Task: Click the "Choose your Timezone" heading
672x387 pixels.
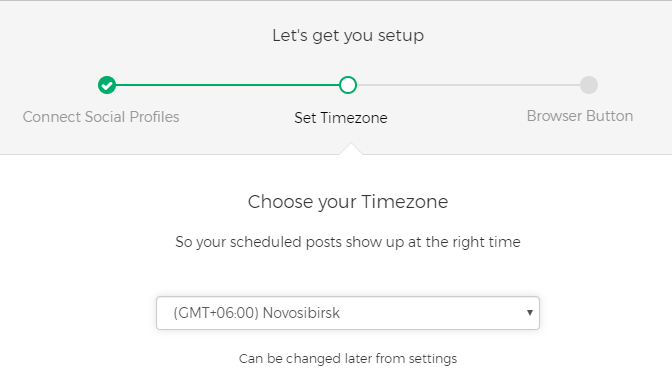Action: pyautogui.click(x=348, y=202)
